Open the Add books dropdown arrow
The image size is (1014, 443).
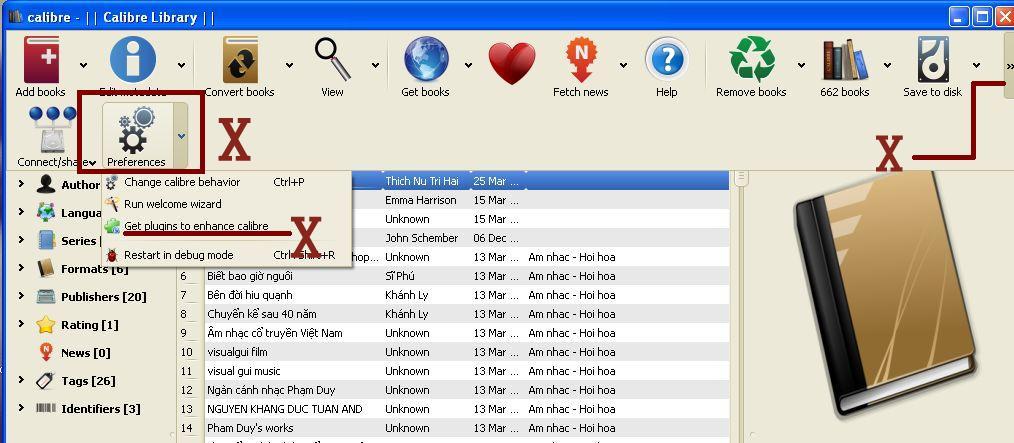click(x=83, y=65)
